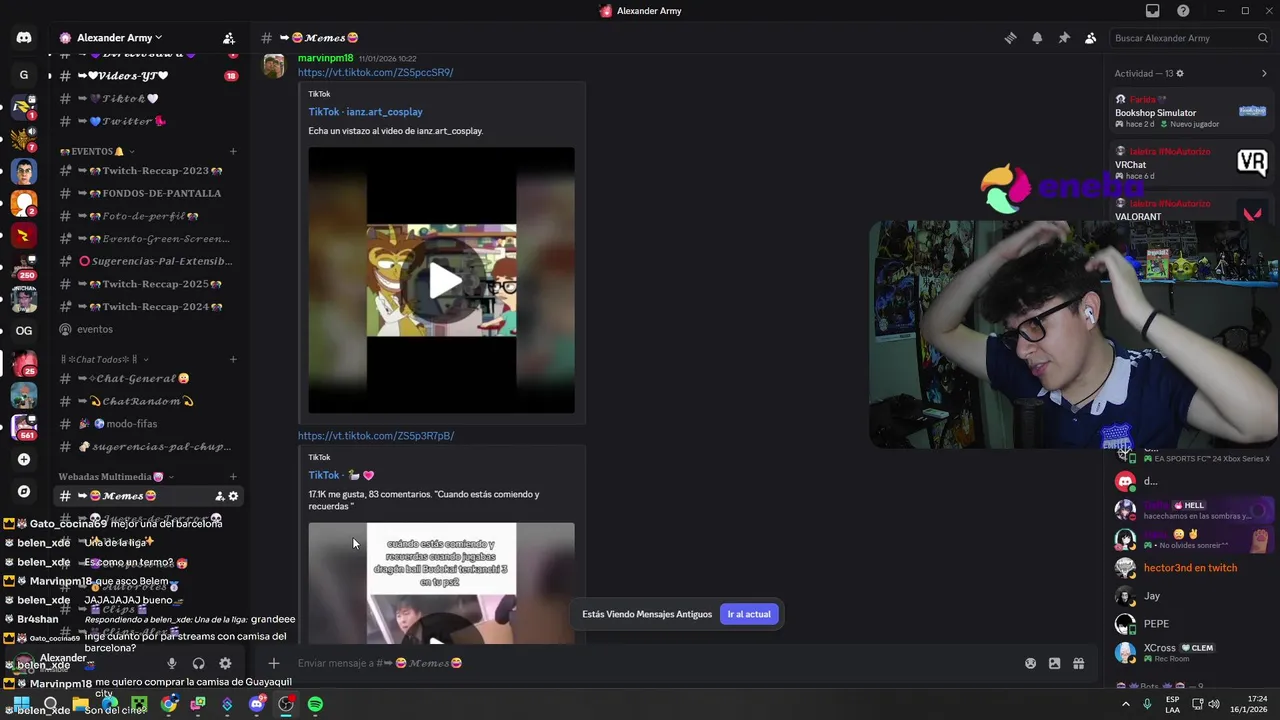Open the G server icon

pyautogui.click(x=24, y=75)
